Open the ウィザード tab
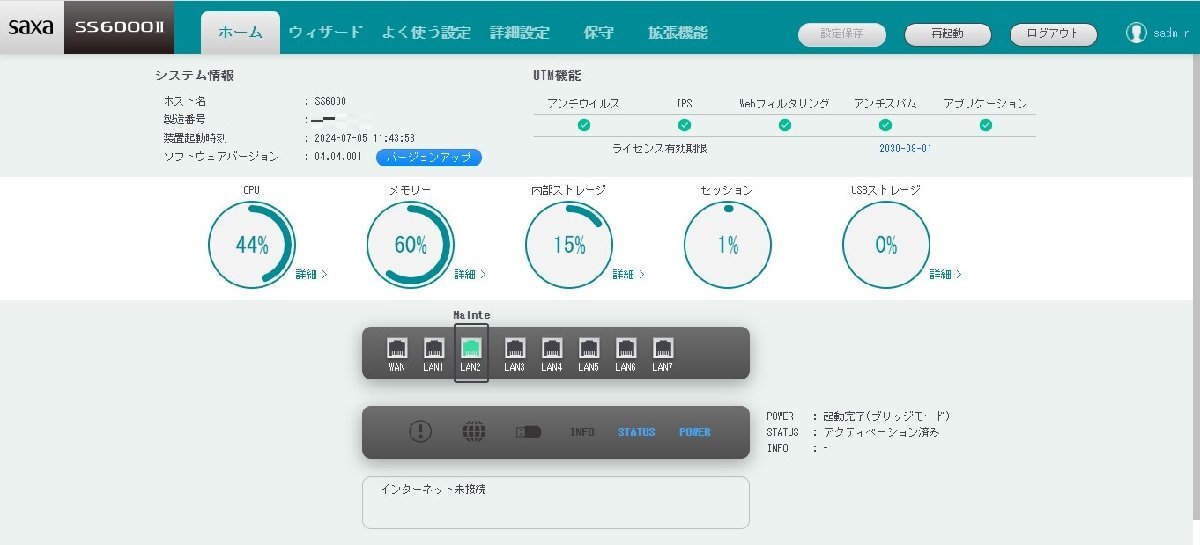Screen dimensions: 1200x545 click(x=325, y=32)
